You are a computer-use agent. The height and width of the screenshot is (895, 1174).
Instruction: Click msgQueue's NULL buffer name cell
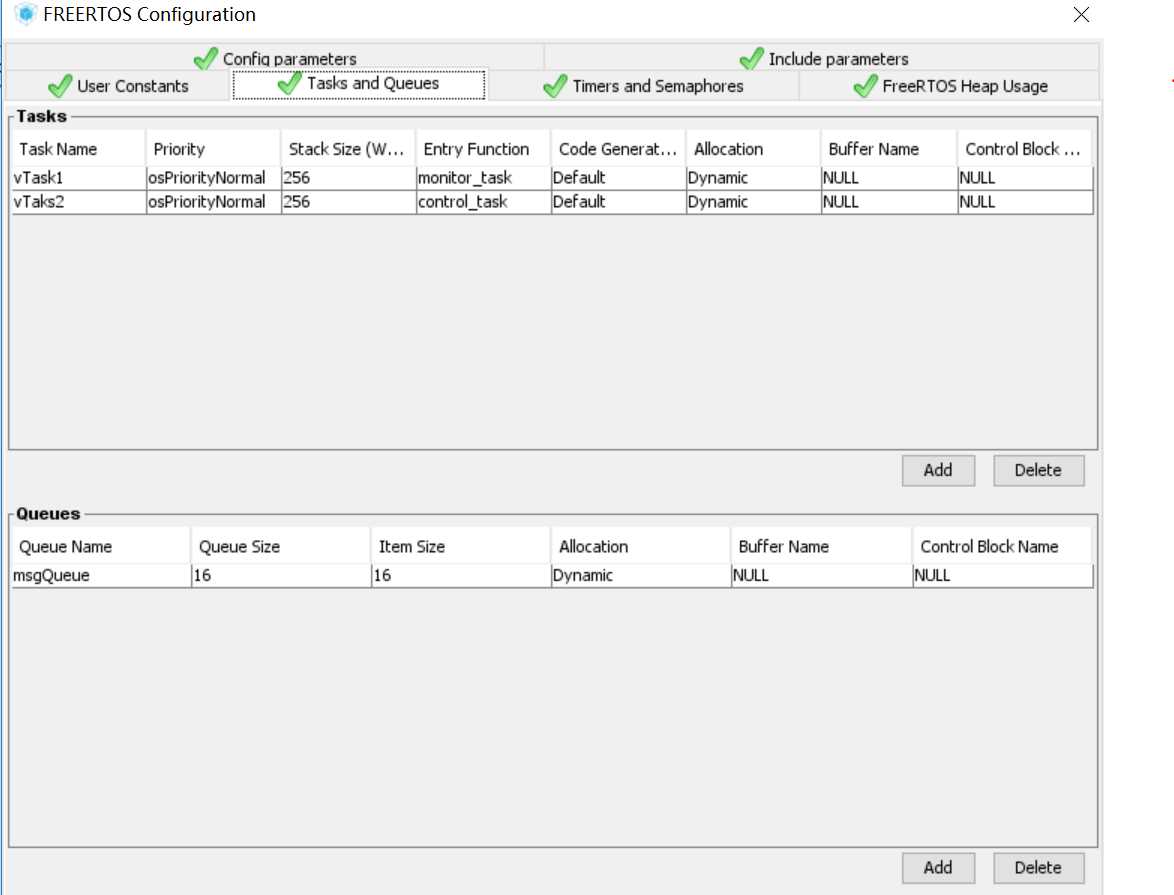tap(822, 576)
